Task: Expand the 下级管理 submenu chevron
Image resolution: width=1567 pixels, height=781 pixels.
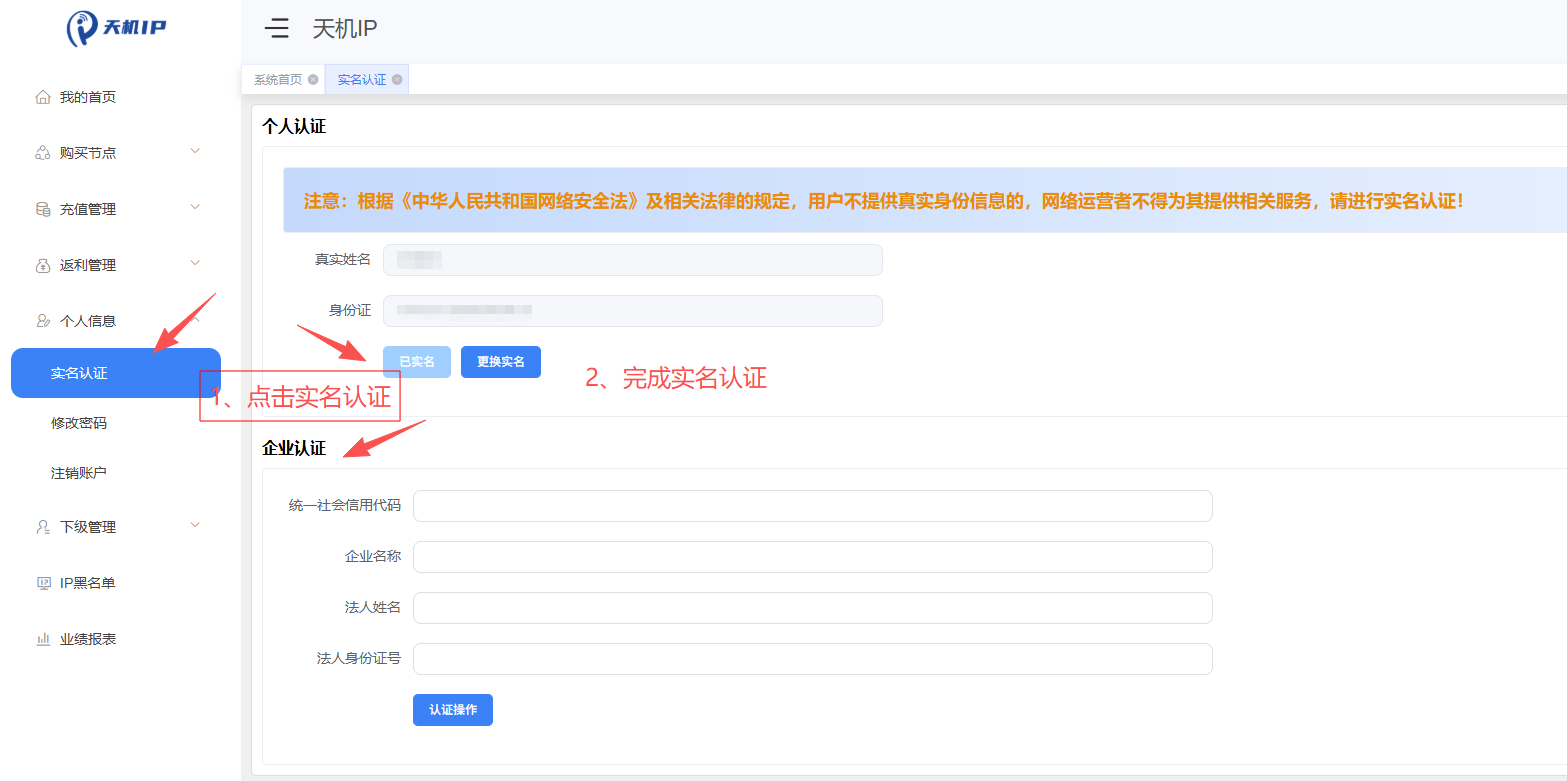Action: pyautogui.click(x=195, y=526)
